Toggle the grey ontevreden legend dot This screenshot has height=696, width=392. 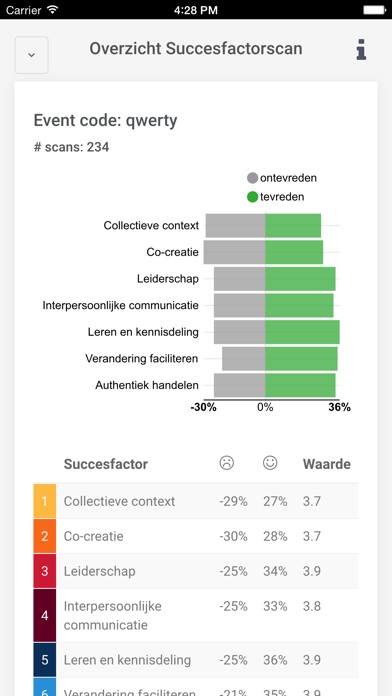pos(253,178)
